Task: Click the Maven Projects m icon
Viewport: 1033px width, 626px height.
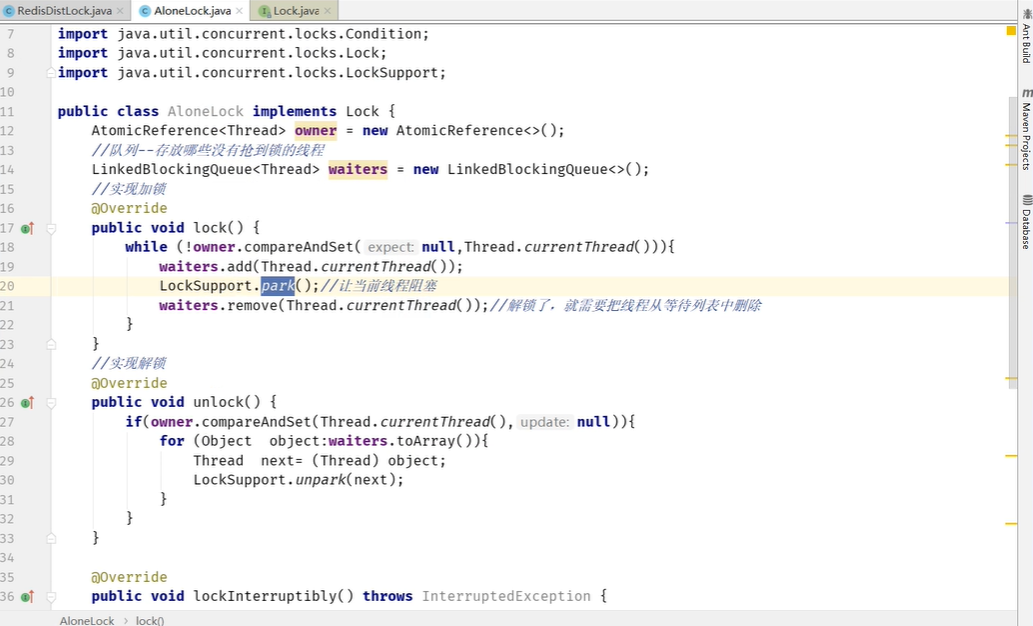Action: tap(1026, 93)
